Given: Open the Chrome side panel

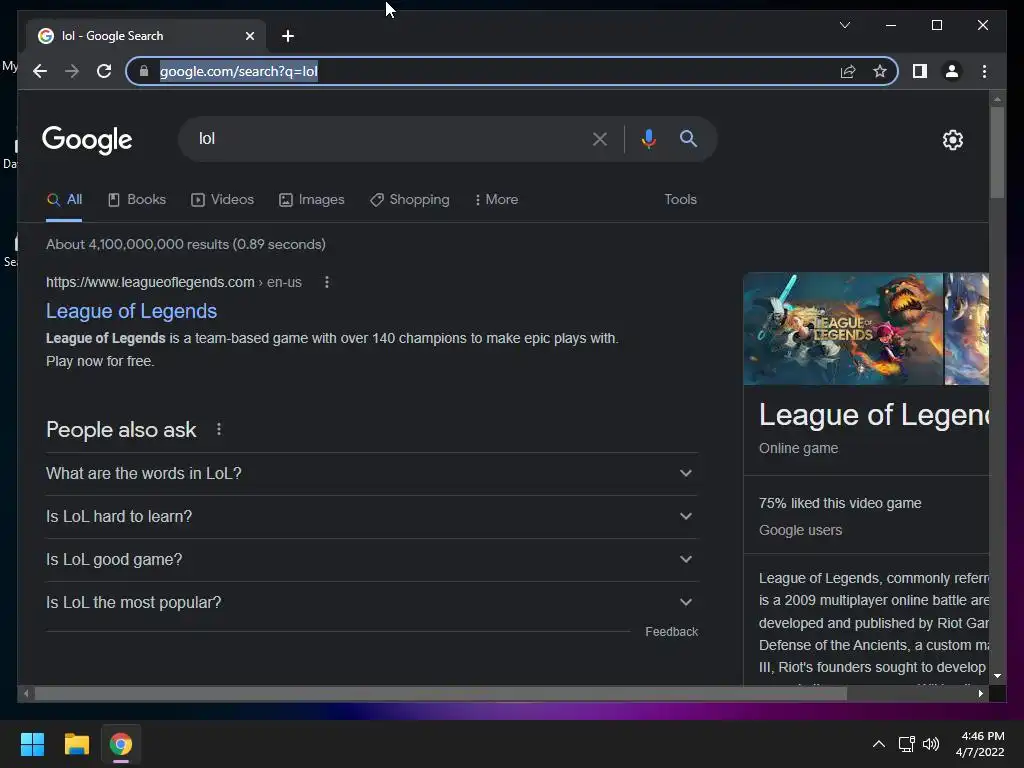Looking at the screenshot, I should tap(920, 71).
